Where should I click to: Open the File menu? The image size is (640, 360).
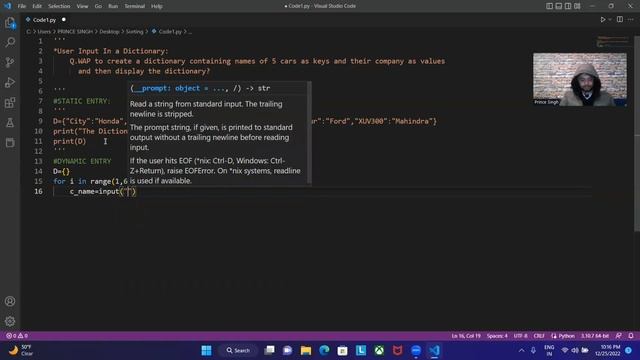tap(22, 6)
